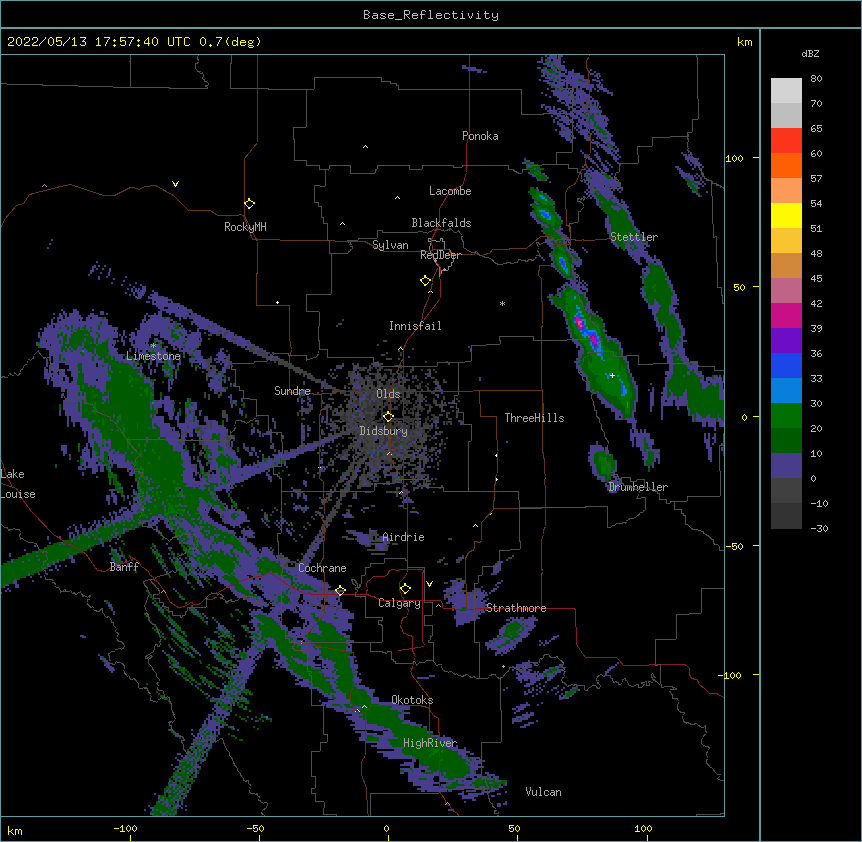Click the yellow diamond marker above Calgary label
This screenshot has width=862, height=842.
tap(405, 589)
